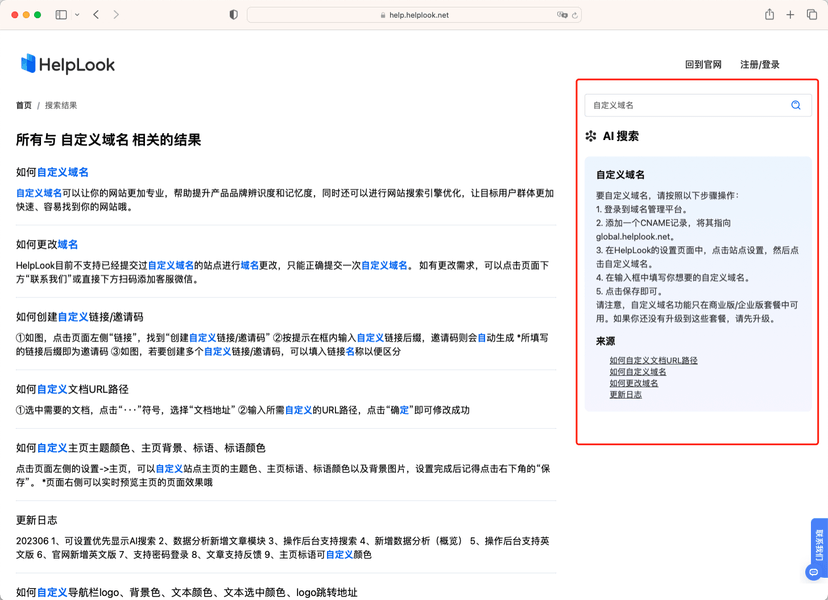Click the Safari sidebar toggle icon
Image resolution: width=828 pixels, height=600 pixels.
pyautogui.click(x=61, y=15)
